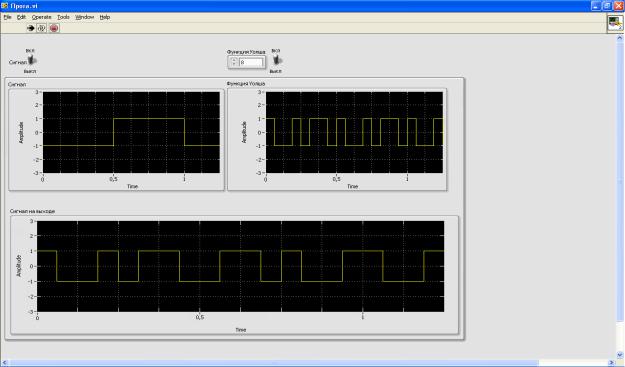
Task: Open the Tools menu
Action: click(x=63, y=17)
